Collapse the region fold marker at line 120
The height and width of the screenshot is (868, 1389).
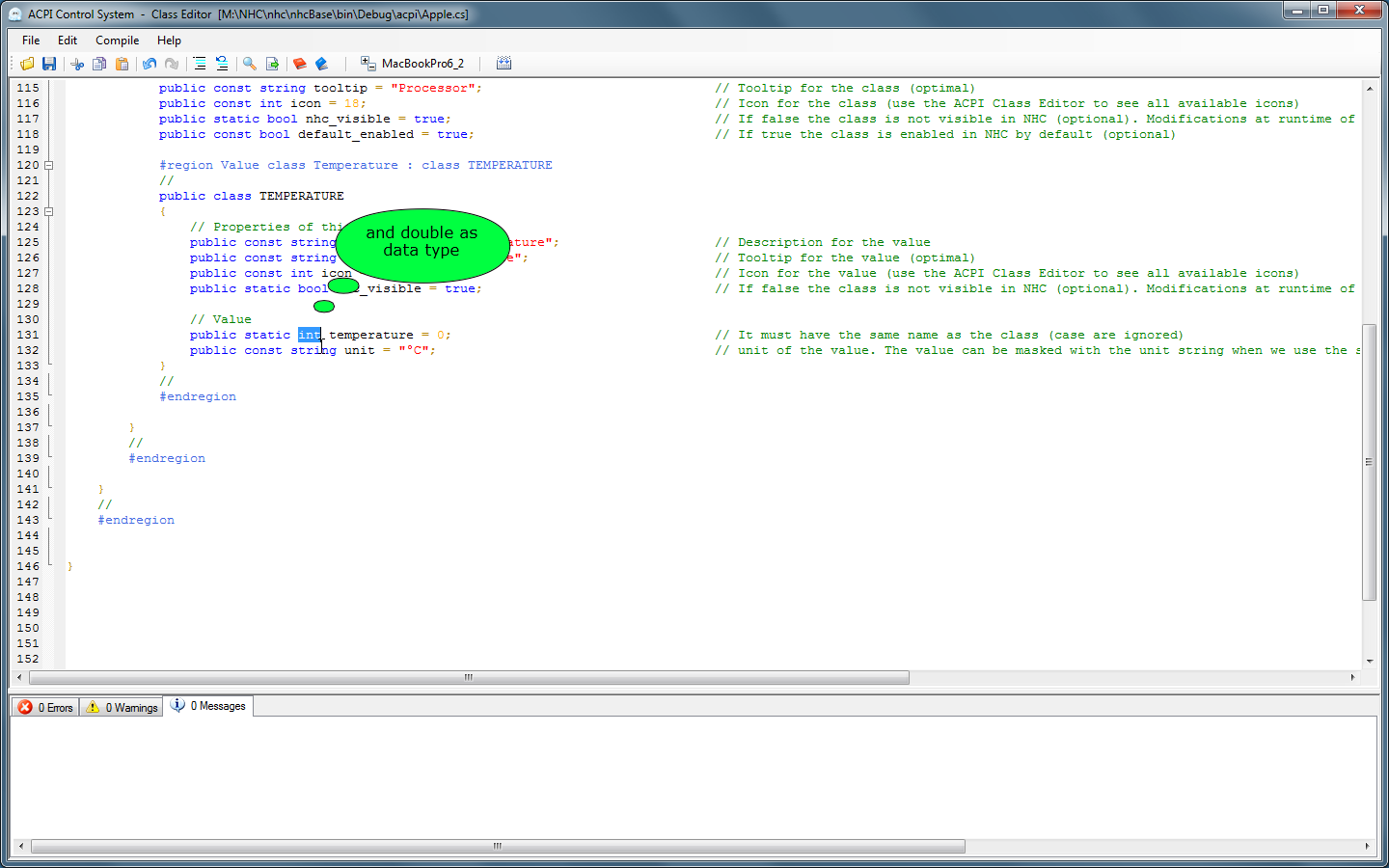coord(48,165)
